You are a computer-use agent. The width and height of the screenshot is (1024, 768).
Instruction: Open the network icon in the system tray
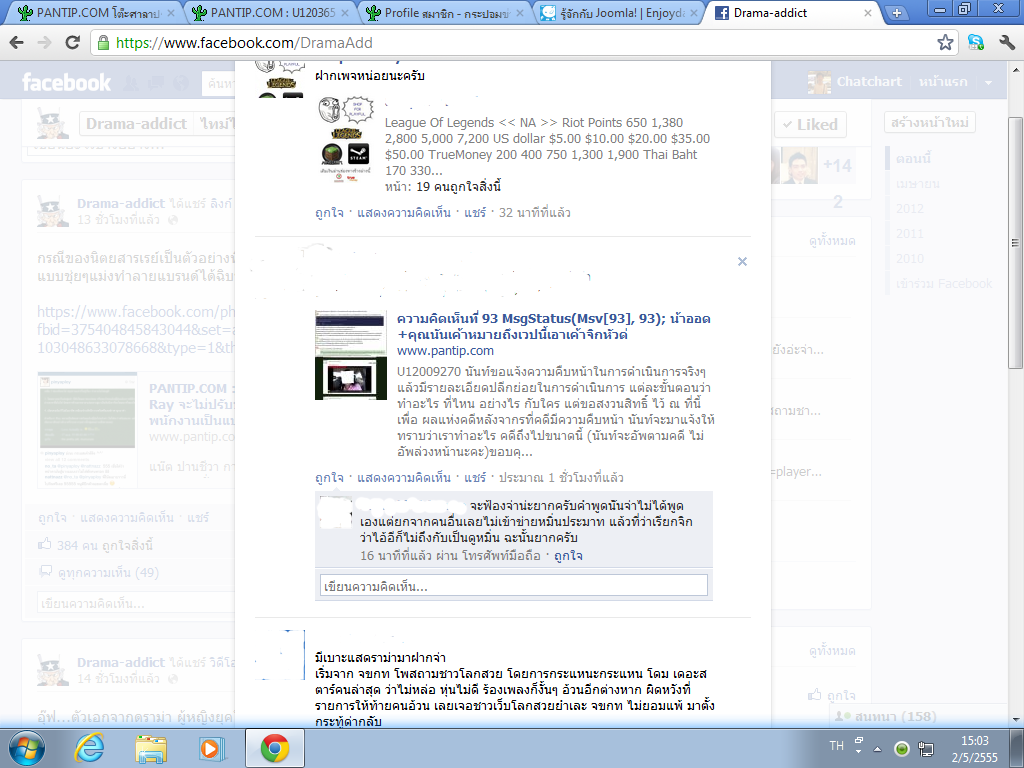click(925, 748)
